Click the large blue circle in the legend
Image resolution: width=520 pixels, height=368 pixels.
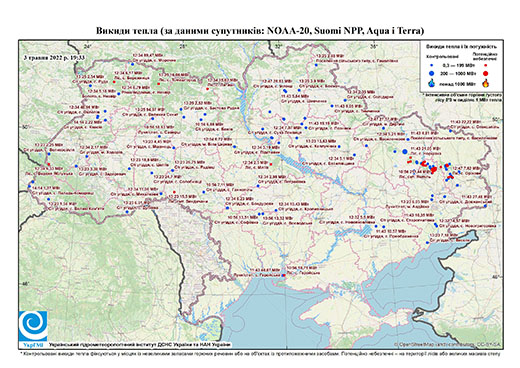pyautogui.click(x=432, y=73)
